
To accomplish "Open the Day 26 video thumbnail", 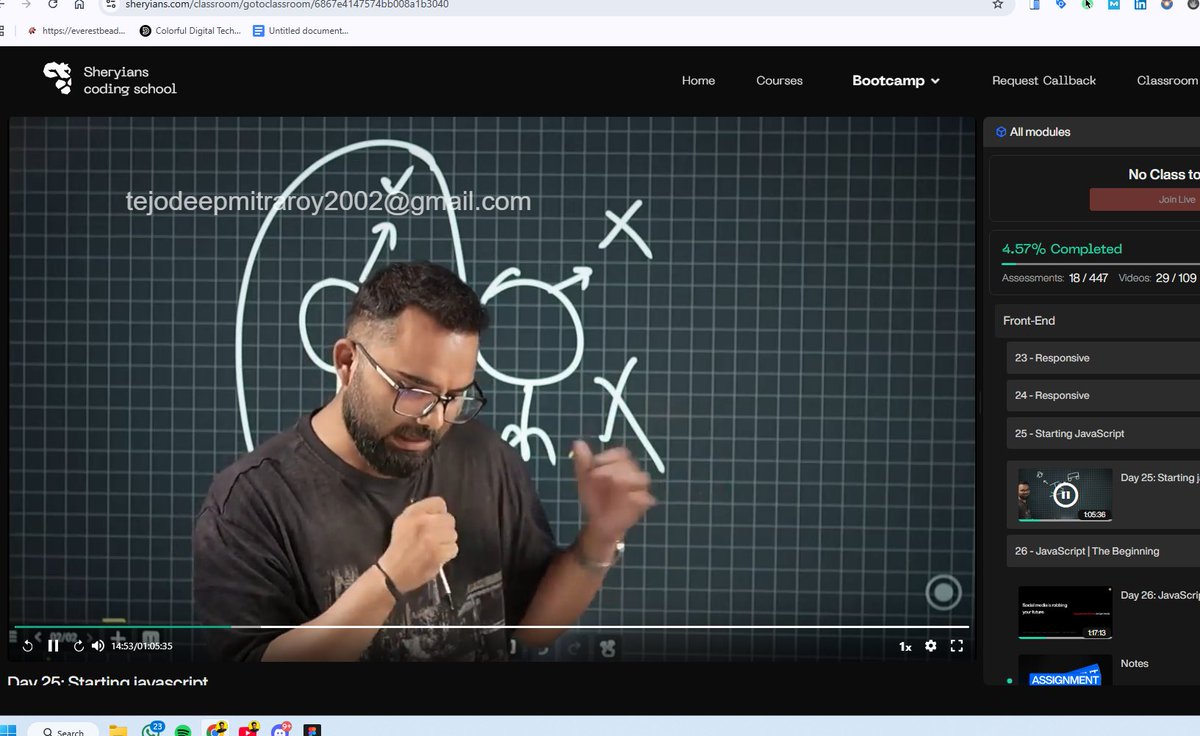I will click(x=1065, y=612).
